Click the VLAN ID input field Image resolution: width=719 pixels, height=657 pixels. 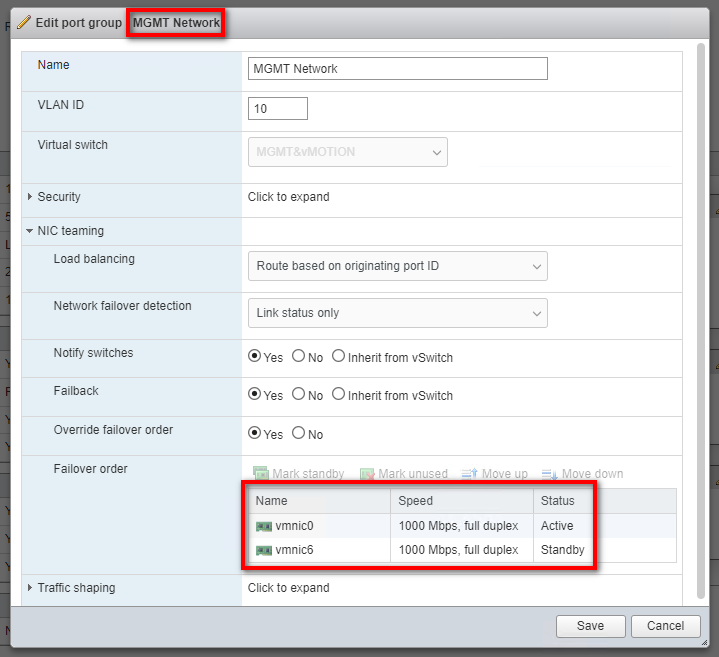point(277,108)
